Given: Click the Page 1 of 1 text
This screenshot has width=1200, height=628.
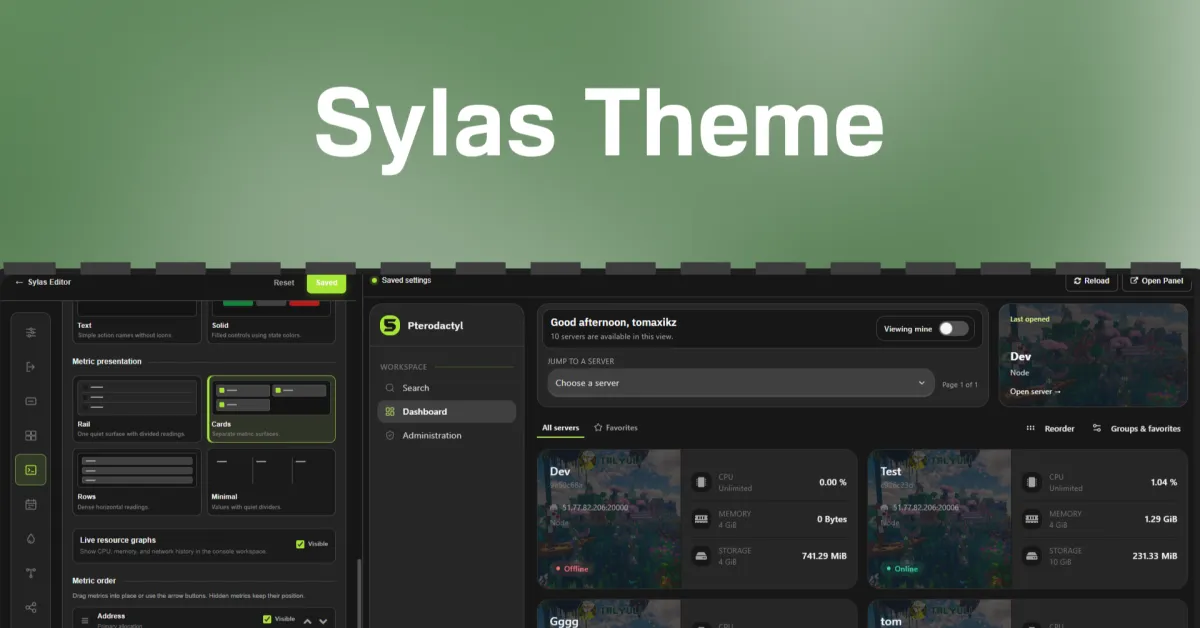Looking at the screenshot, I should [x=960, y=384].
